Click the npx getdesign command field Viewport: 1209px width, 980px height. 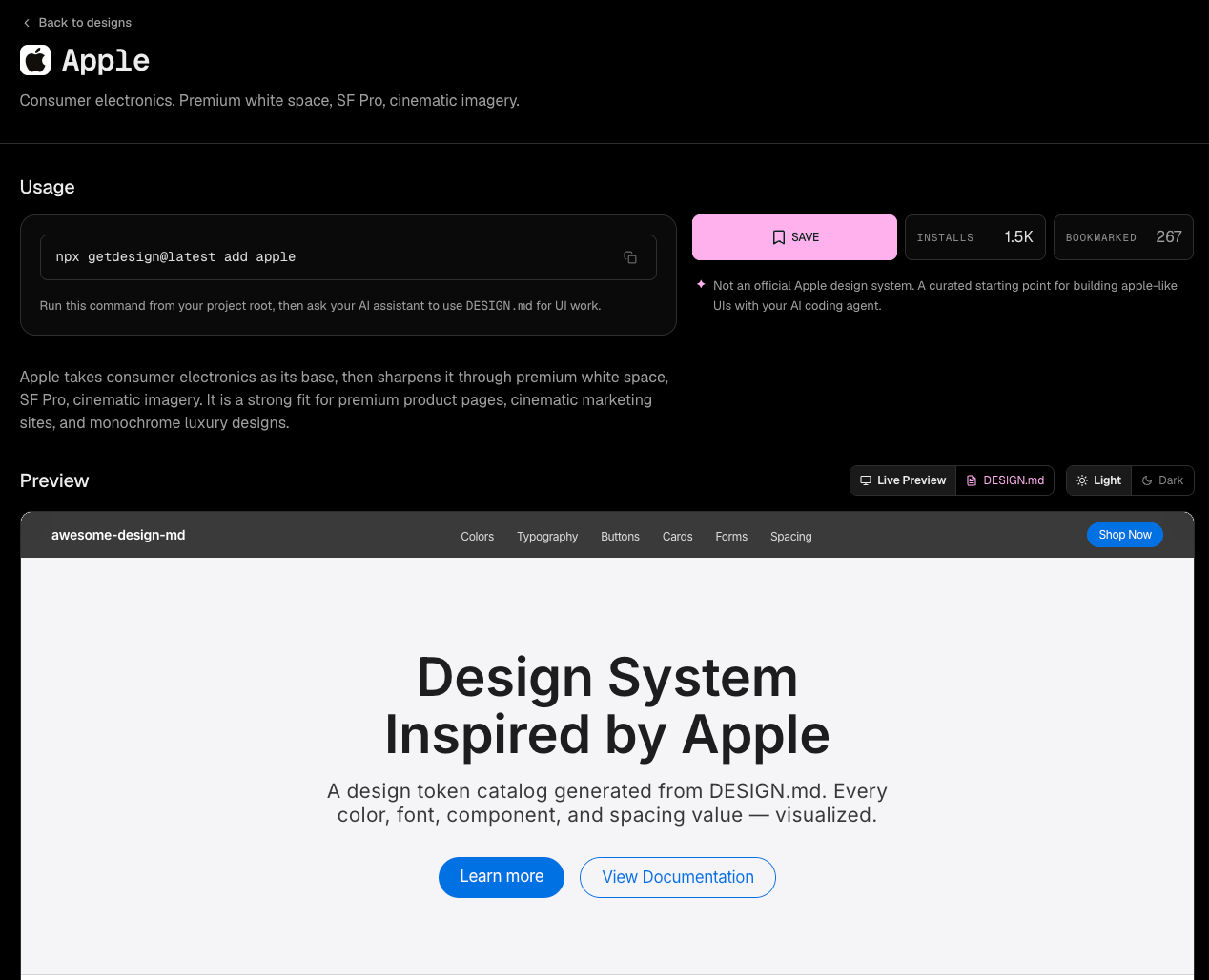pyautogui.click(x=348, y=257)
